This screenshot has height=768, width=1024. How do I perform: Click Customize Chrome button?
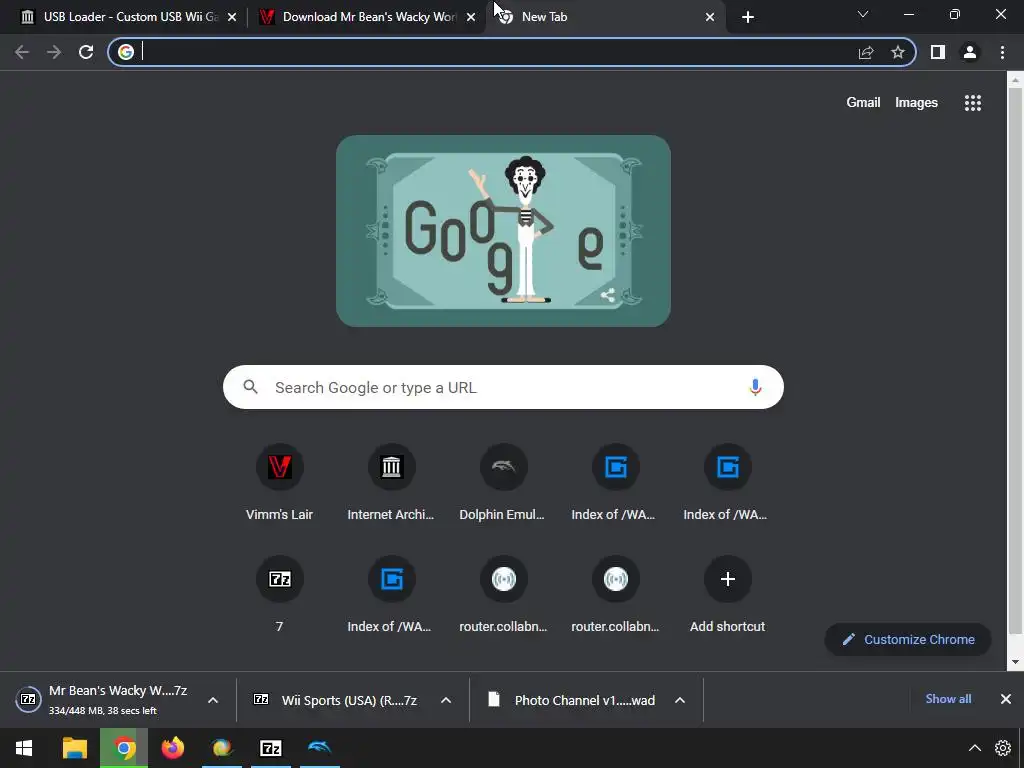(908, 639)
